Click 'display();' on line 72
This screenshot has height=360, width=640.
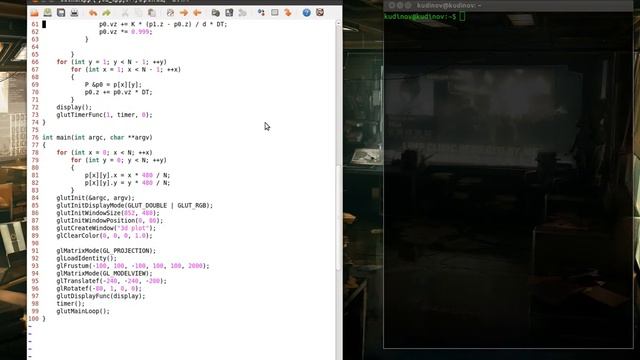(x=74, y=107)
